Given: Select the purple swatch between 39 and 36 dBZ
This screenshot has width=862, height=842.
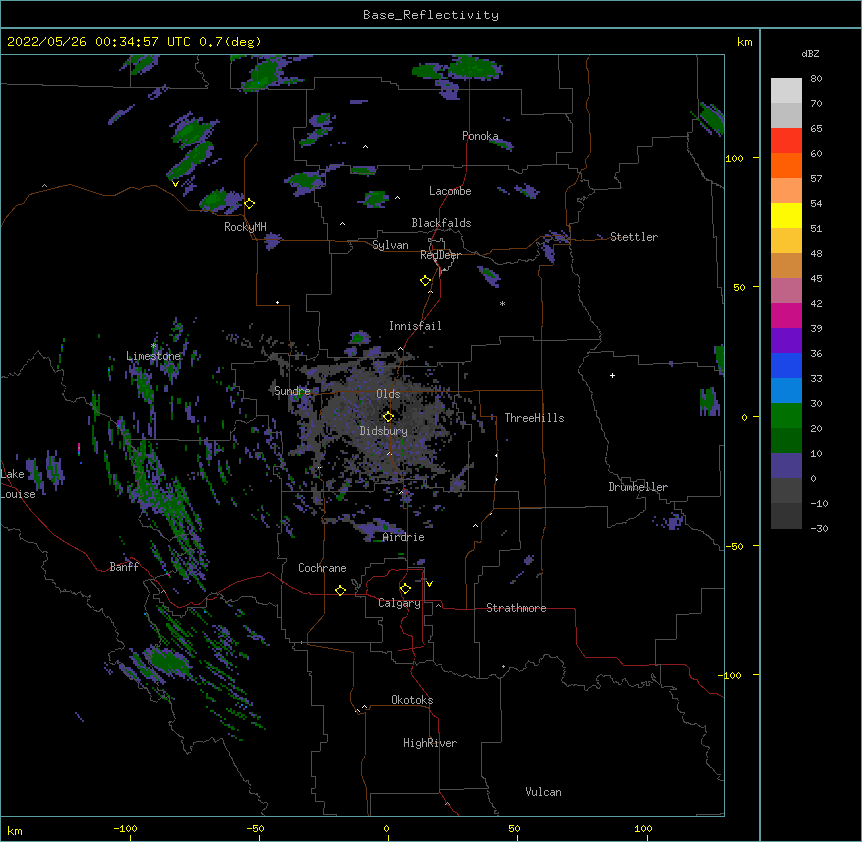Looking at the screenshot, I should click(786, 341).
